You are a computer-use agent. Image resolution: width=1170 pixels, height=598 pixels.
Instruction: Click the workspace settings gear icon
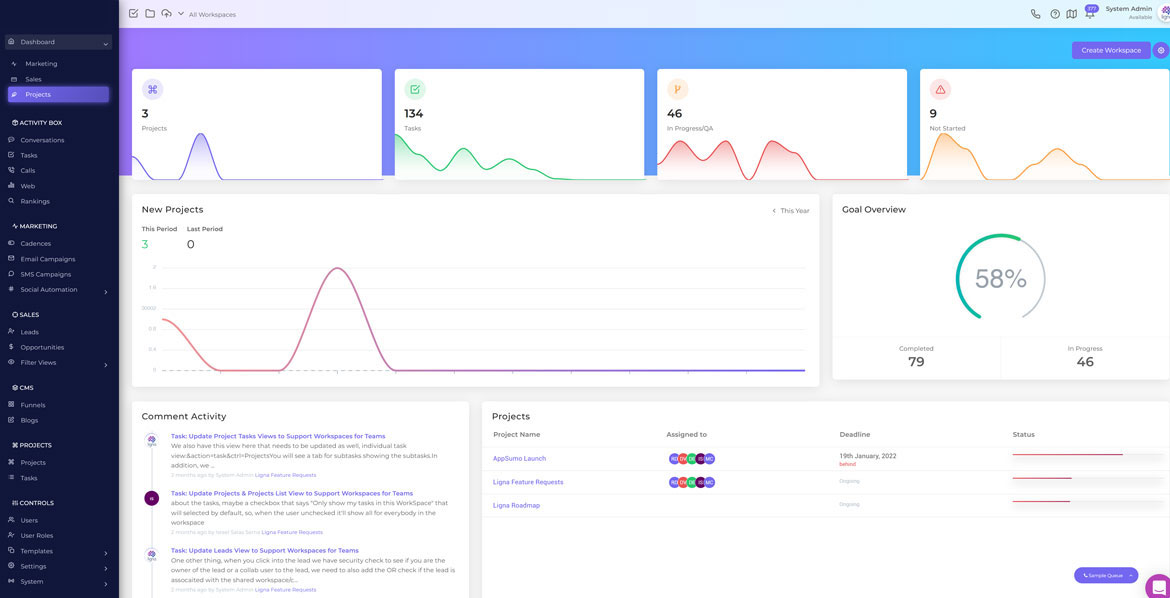click(x=1161, y=50)
